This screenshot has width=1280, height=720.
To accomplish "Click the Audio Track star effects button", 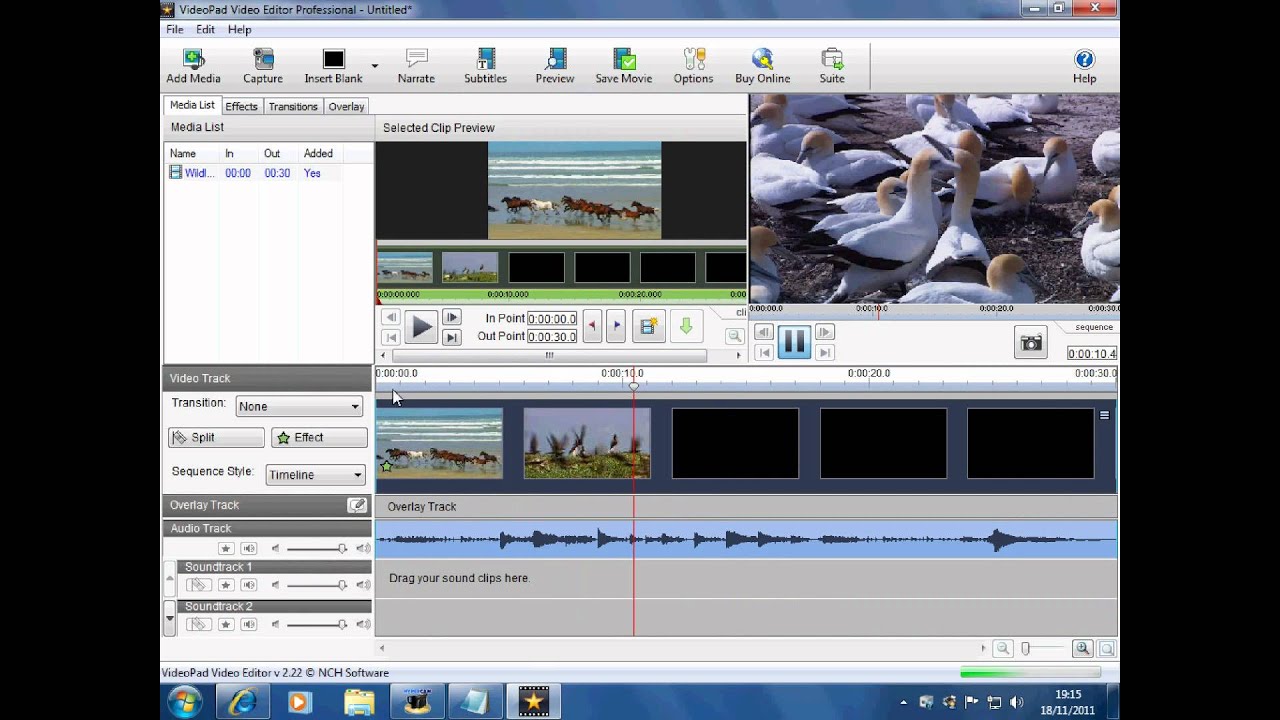I will [x=226, y=548].
